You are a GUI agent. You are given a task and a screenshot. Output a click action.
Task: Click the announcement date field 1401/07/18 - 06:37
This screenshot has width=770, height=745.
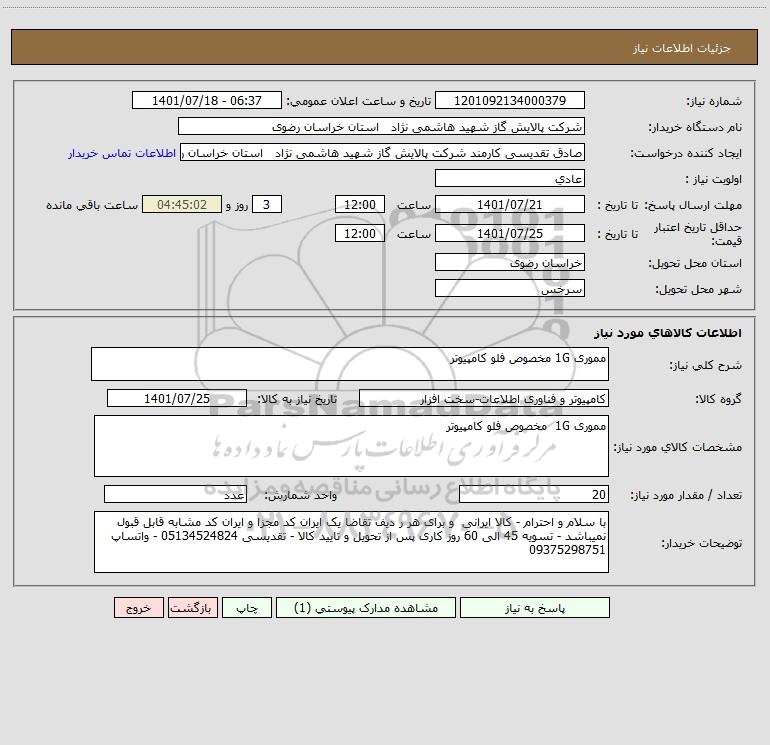(207, 100)
